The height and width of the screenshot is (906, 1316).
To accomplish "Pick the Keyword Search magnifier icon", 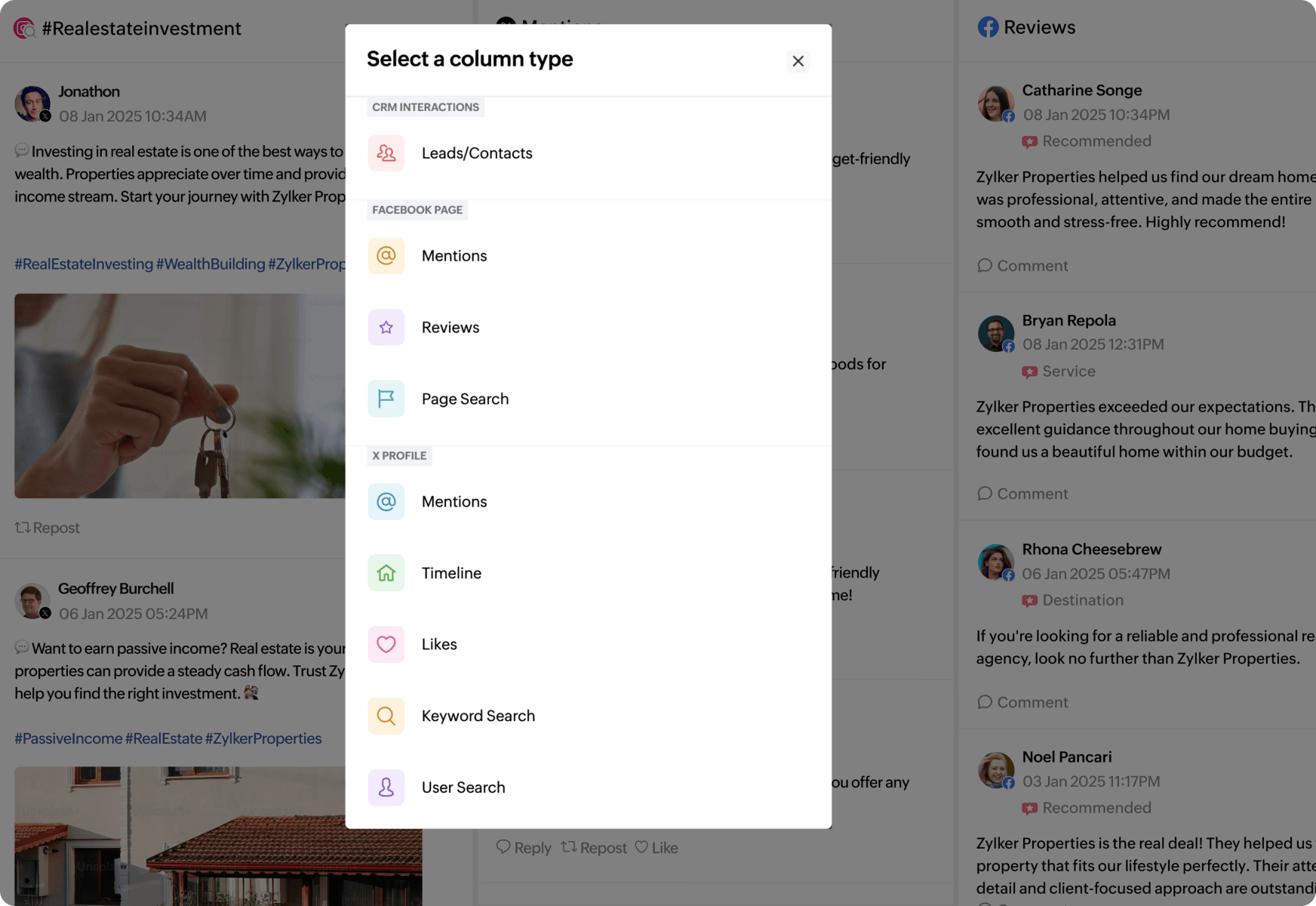I will point(386,716).
